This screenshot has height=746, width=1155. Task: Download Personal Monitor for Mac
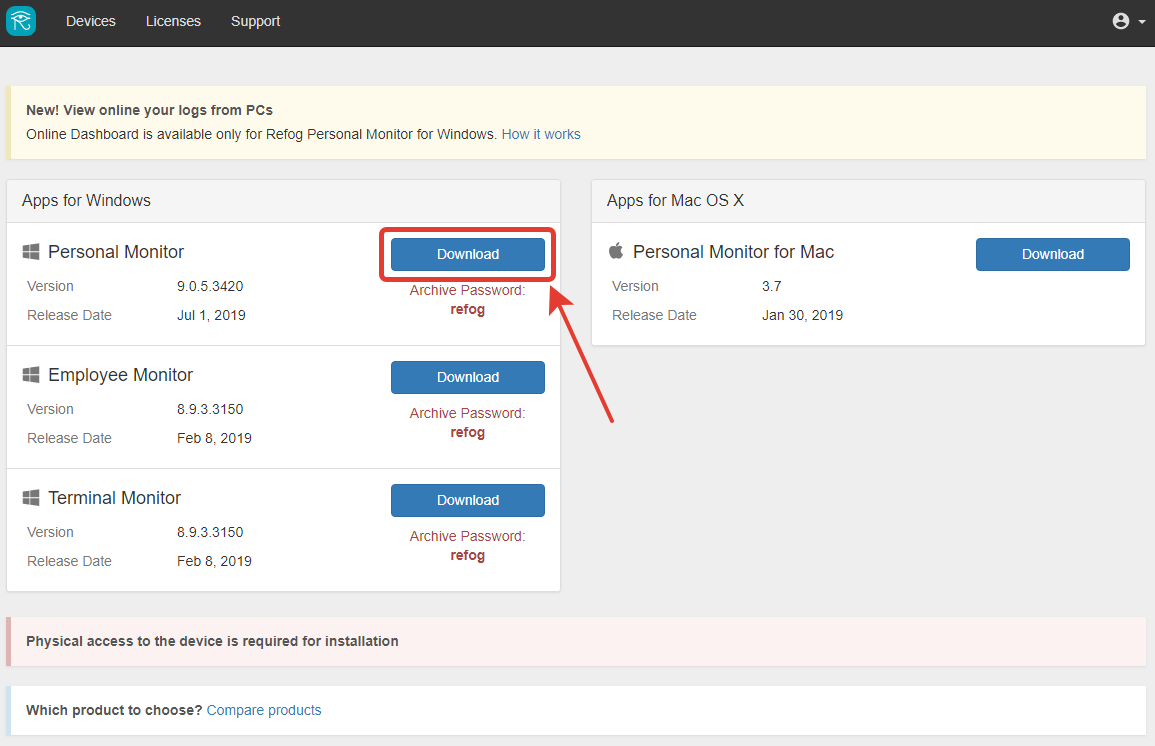pyautogui.click(x=1053, y=254)
